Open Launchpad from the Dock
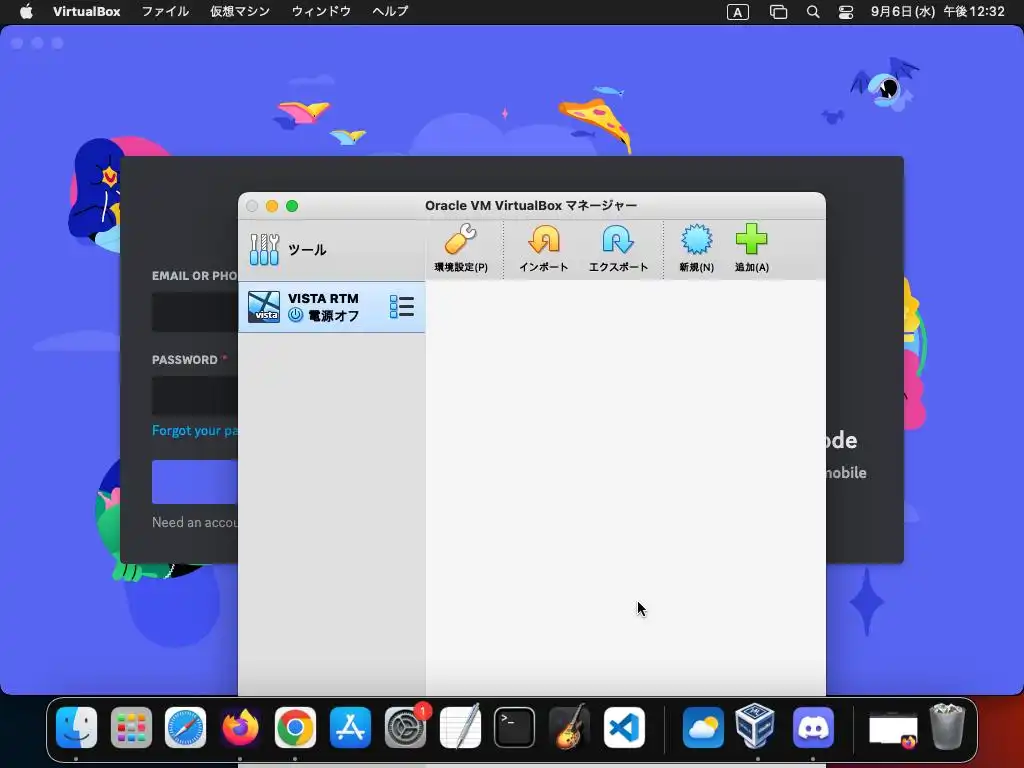This screenshot has width=1024, height=768. 131,727
